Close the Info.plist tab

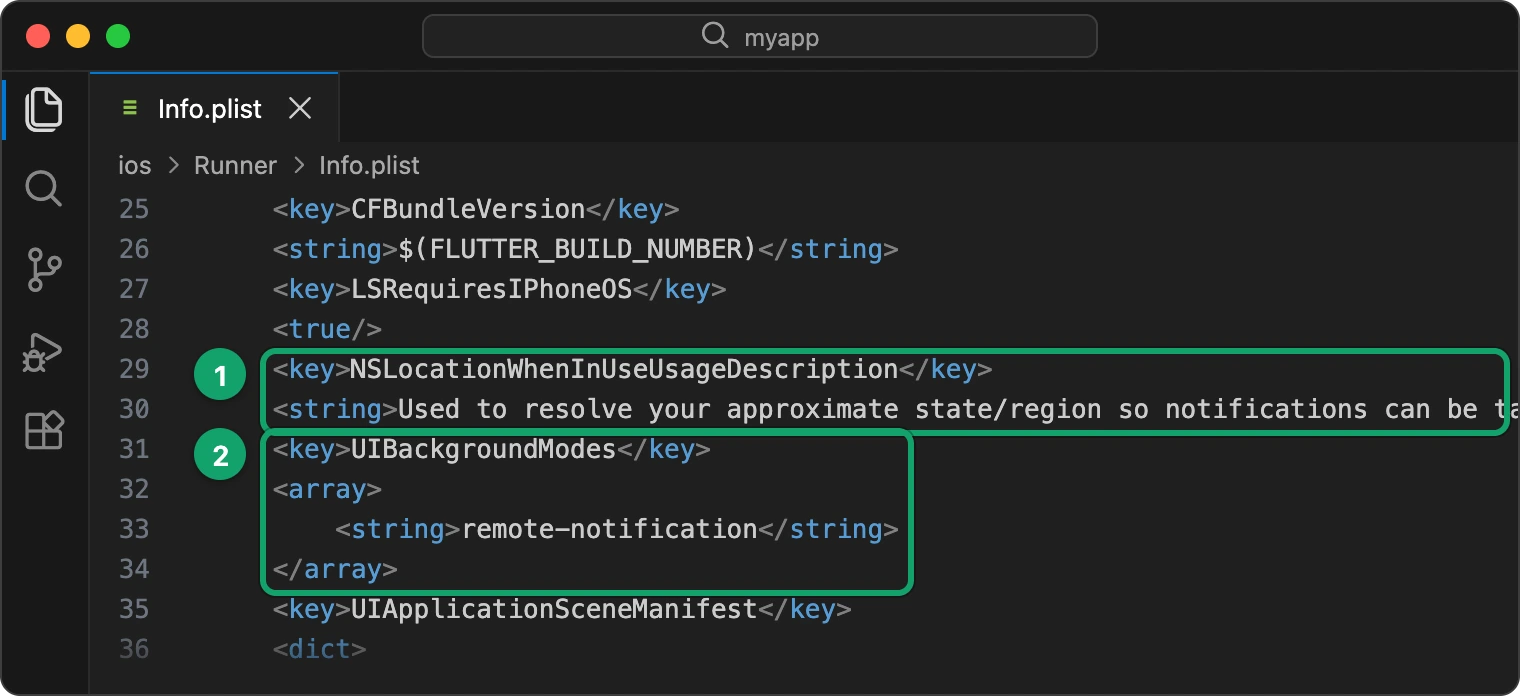coord(300,109)
